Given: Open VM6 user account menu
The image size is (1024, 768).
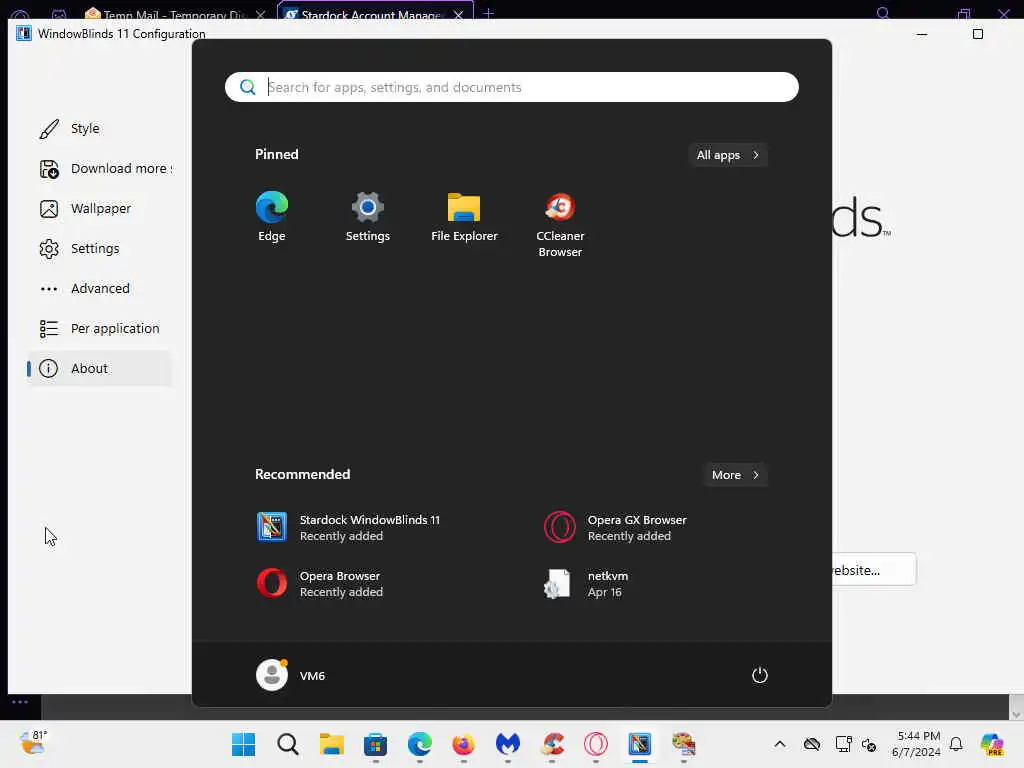Looking at the screenshot, I should 291,675.
